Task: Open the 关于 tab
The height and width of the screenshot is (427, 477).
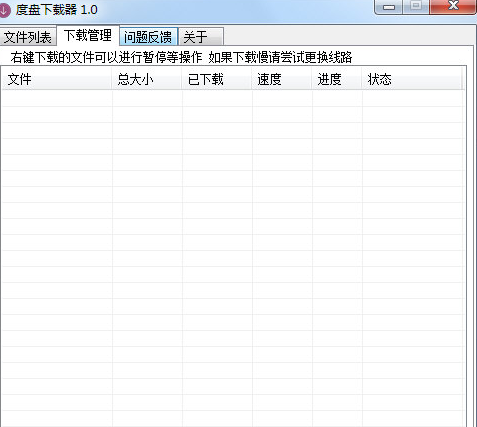Action: click(201, 37)
